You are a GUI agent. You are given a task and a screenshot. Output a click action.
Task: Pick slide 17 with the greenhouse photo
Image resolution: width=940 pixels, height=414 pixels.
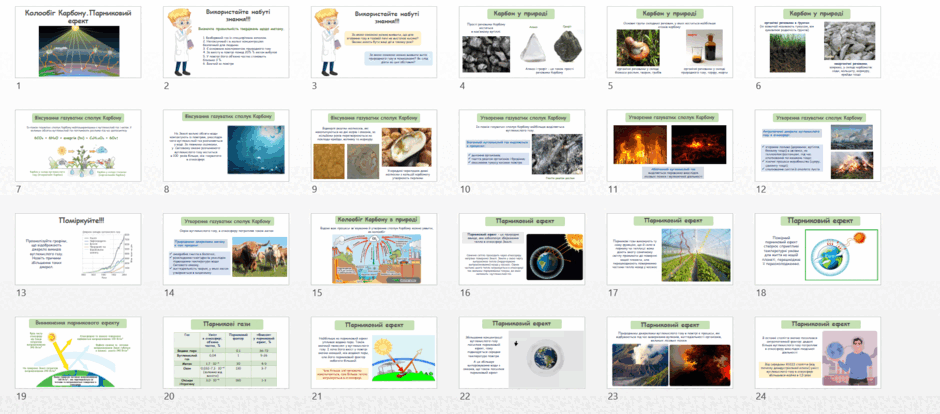tap(670, 249)
